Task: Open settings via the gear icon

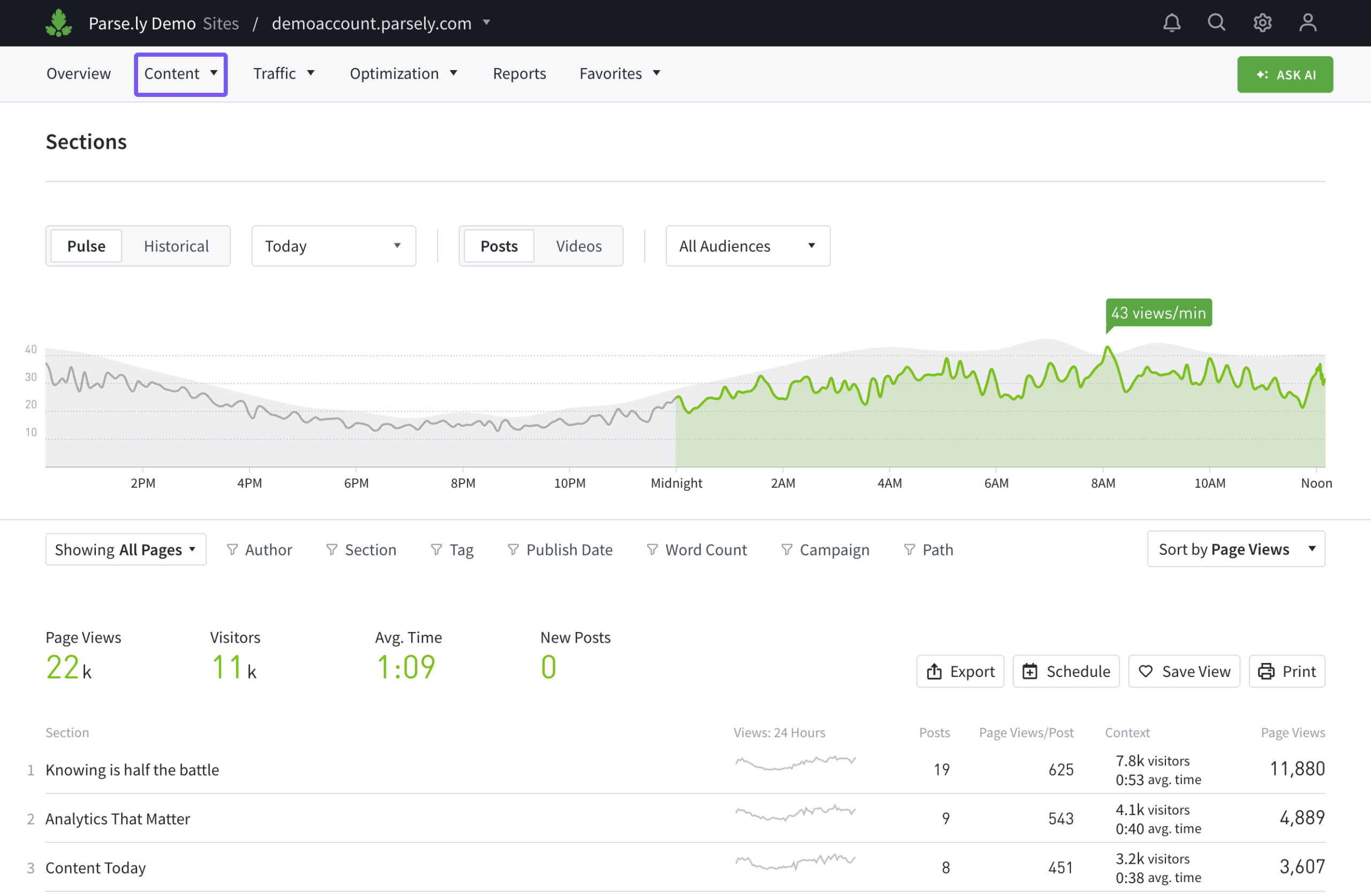Action: pyautogui.click(x=1262, y=23)
